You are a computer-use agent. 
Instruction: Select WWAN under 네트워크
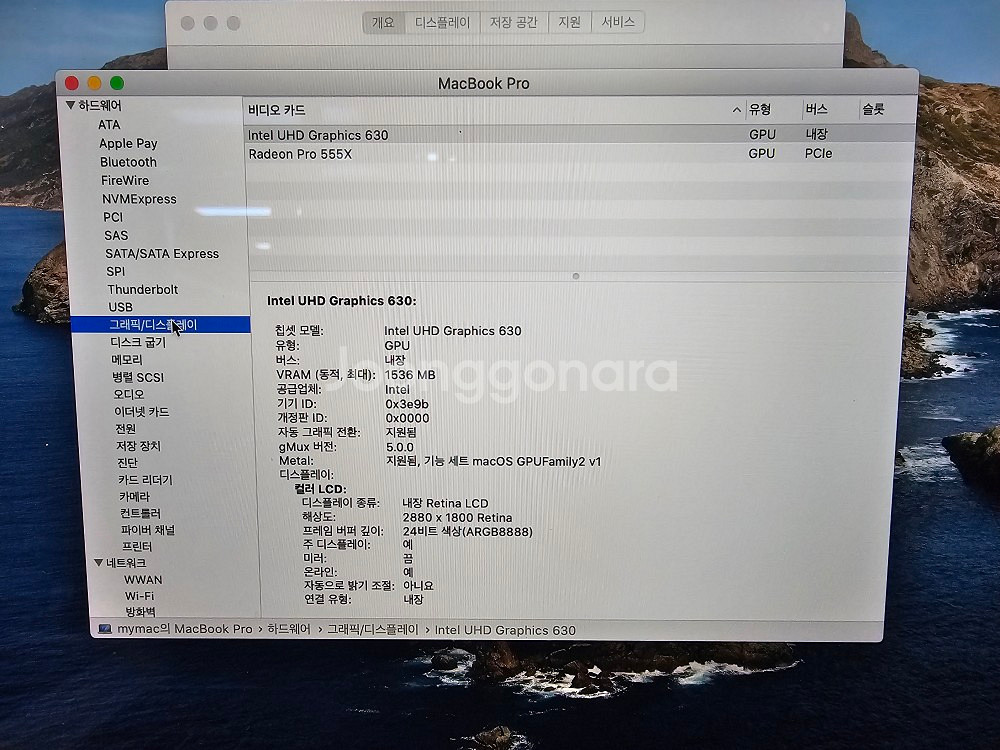[x=143, y=580]
